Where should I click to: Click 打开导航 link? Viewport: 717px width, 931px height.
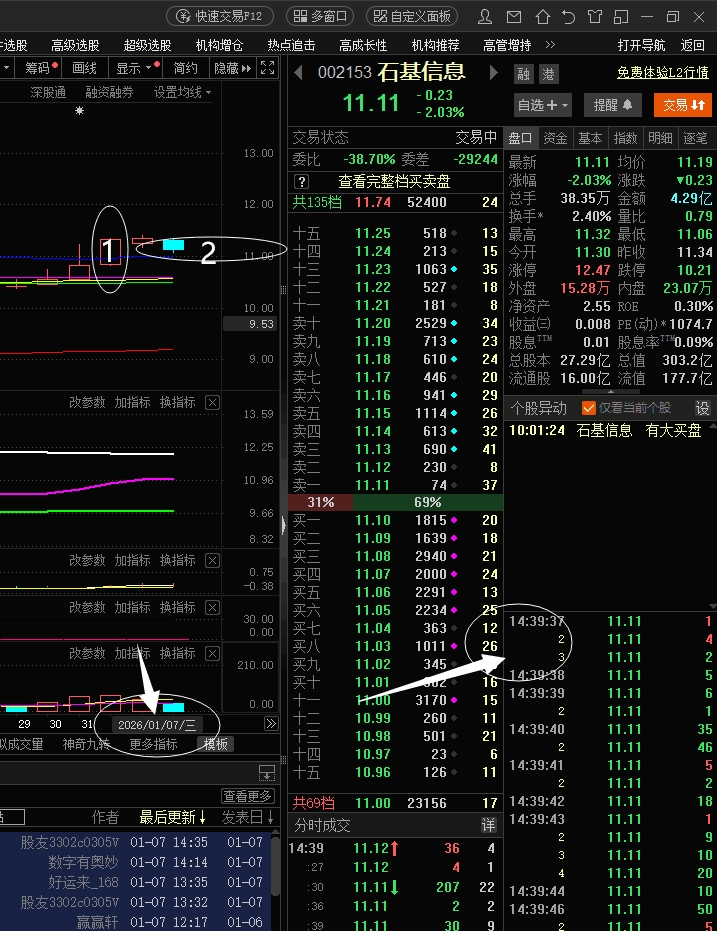click(641, 45)
